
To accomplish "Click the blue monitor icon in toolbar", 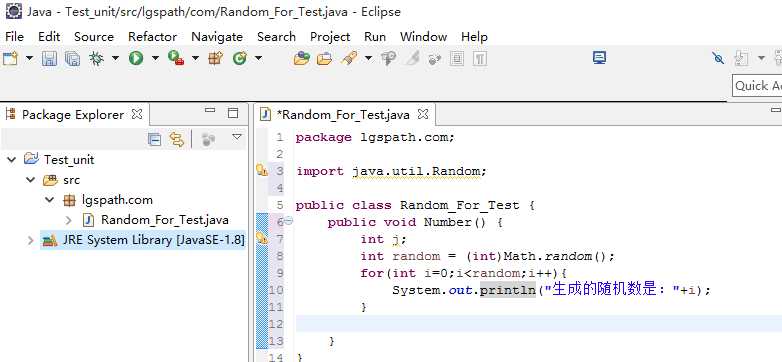I will [x=599, y=58].
